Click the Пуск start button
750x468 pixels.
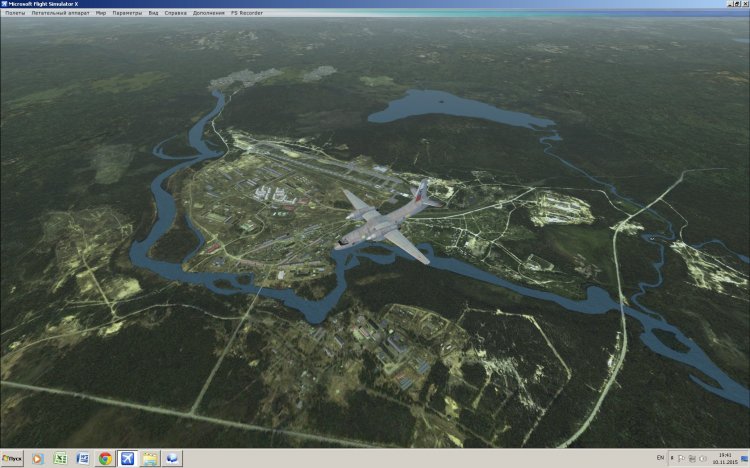[12, 458]
